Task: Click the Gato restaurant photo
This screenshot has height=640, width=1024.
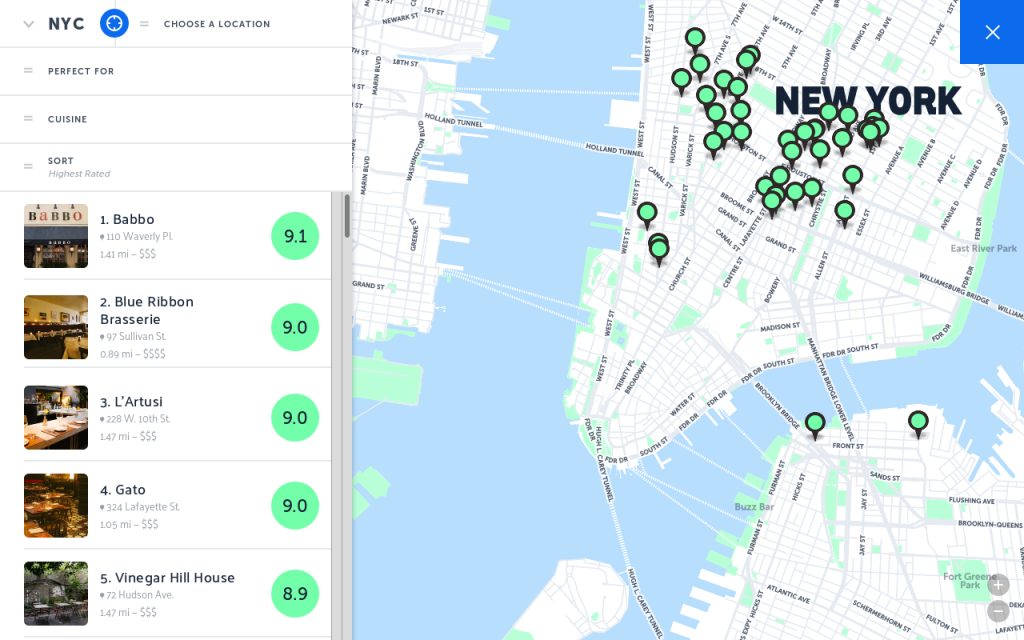Action: [56, 505]
